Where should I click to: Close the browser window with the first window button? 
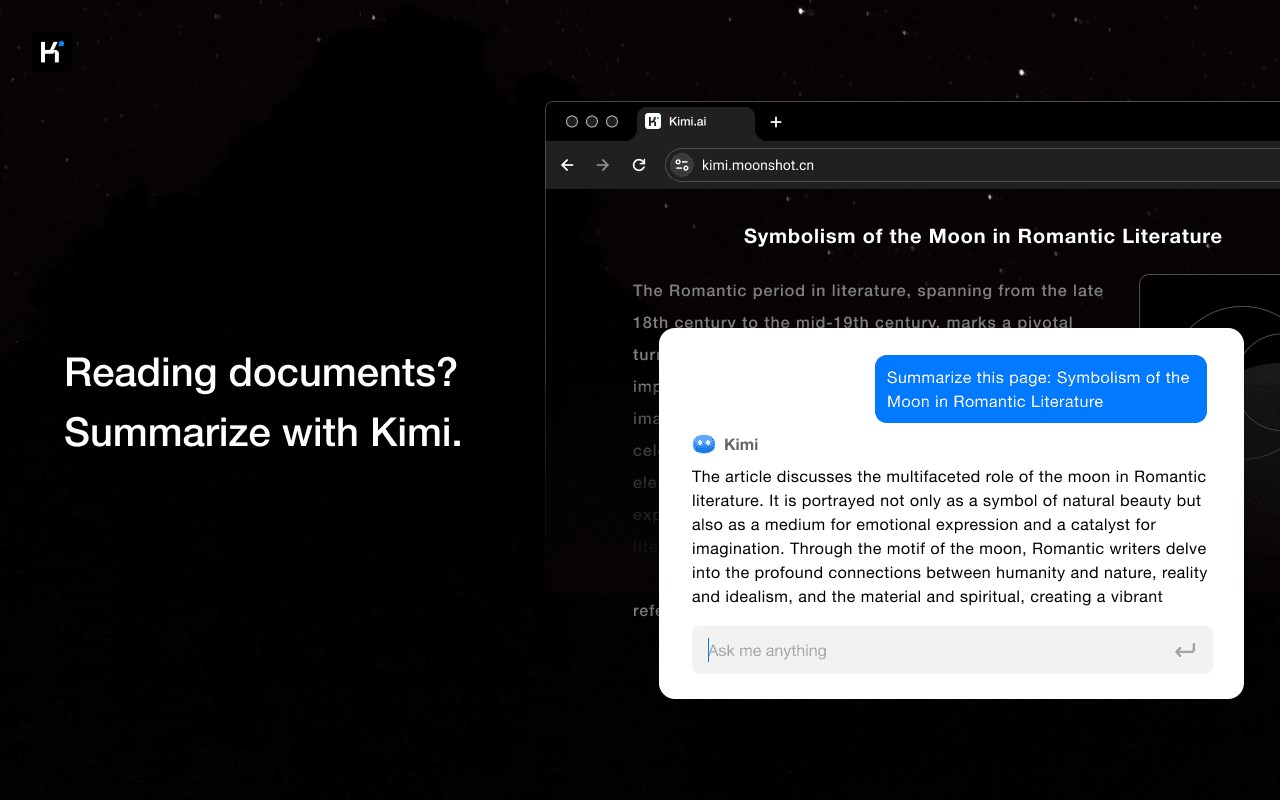(x=572, y=122)
